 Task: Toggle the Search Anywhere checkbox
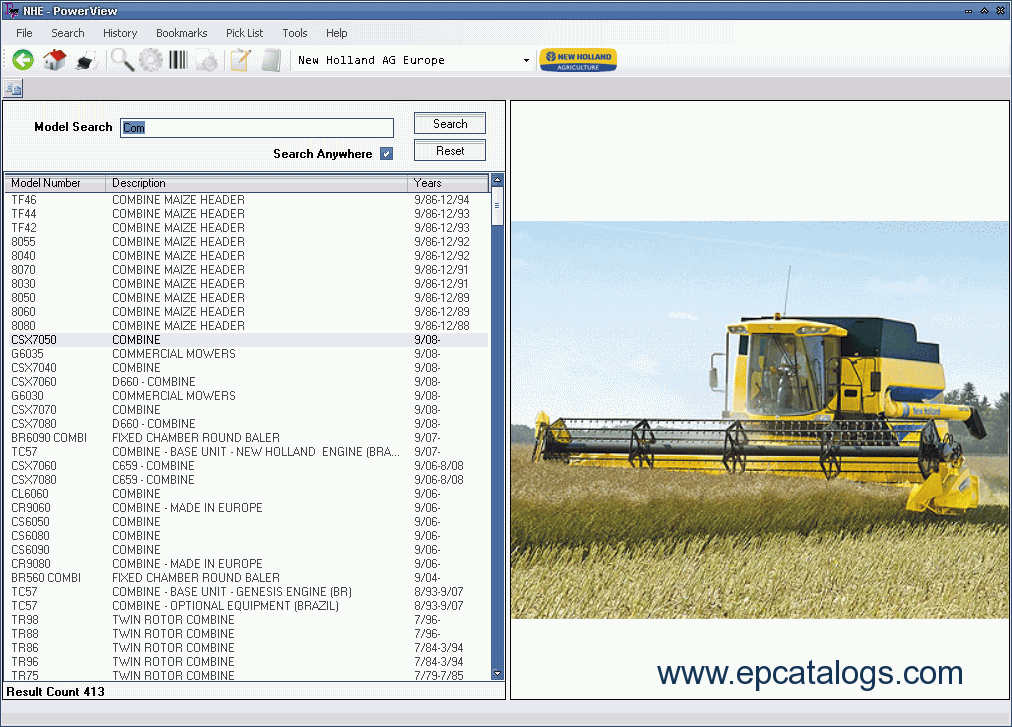coord(385,151)
